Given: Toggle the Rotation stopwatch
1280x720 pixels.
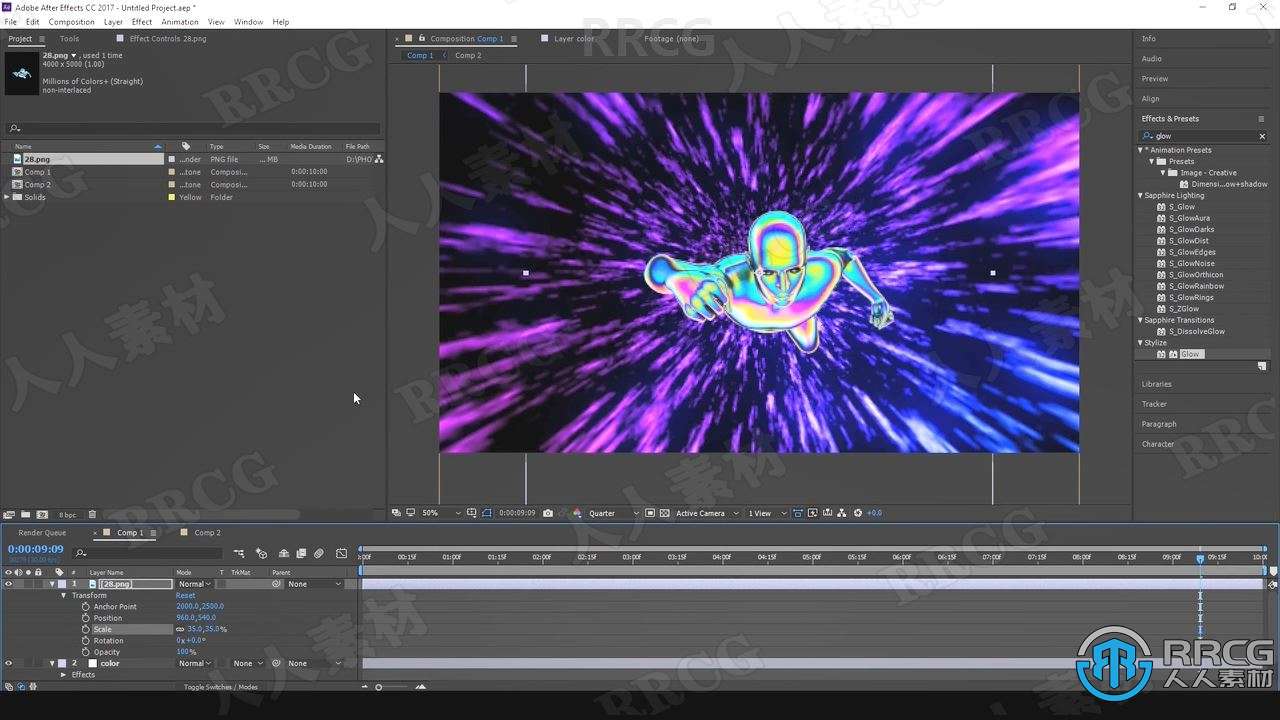Looking at the screenshot, I should coord(86,641).
